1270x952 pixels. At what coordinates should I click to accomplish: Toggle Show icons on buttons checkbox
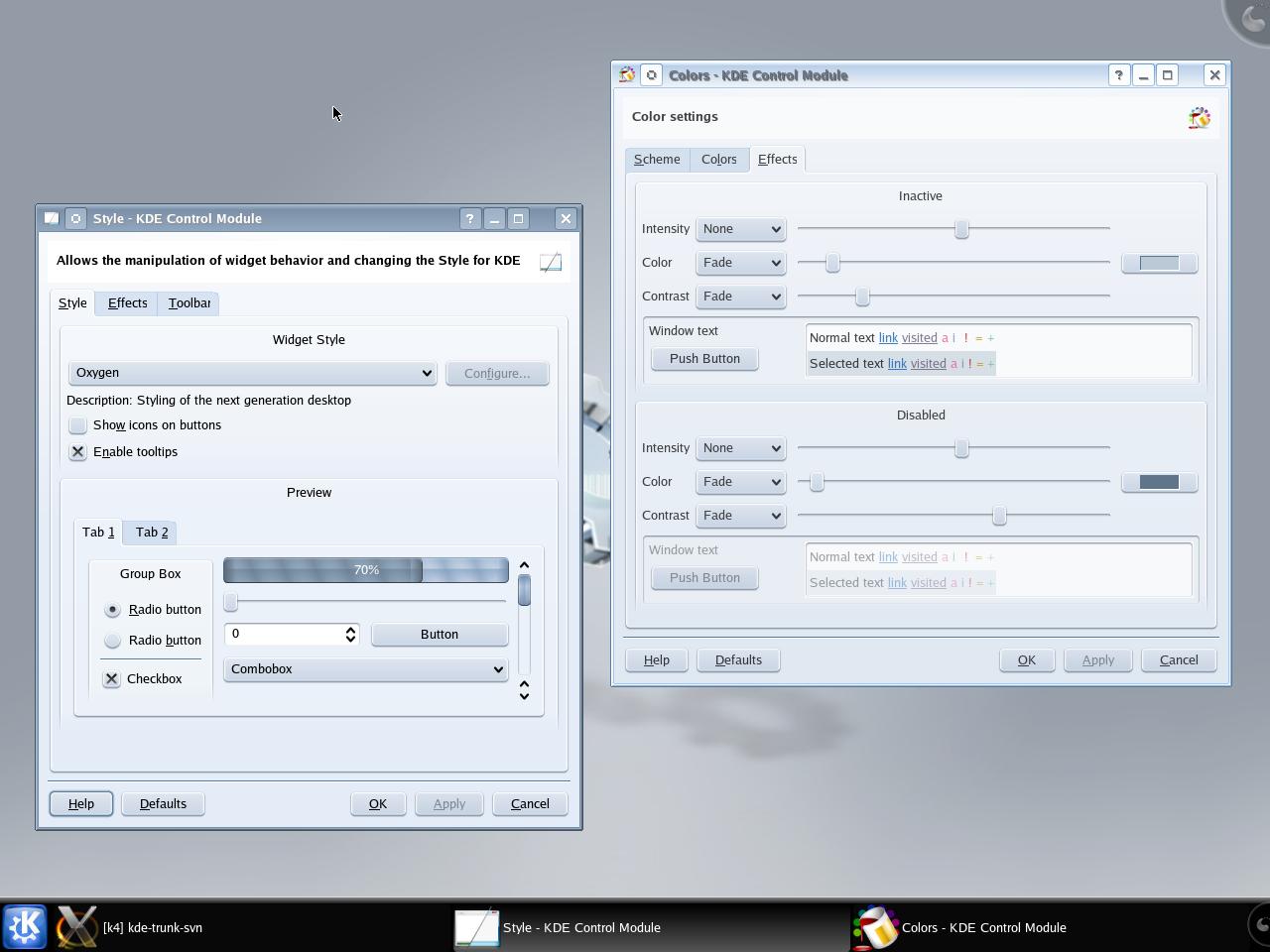tap(77, 425)
